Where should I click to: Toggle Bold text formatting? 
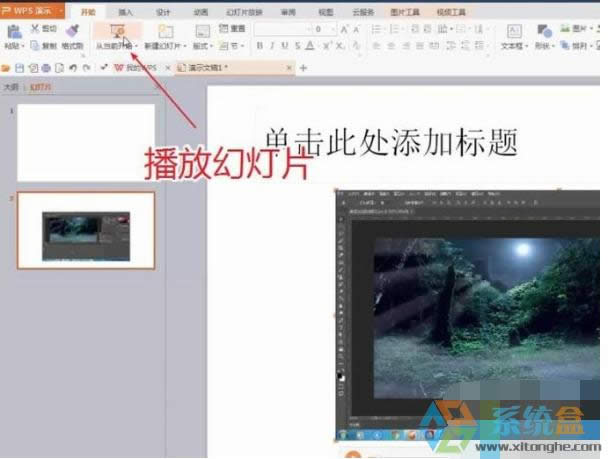point(259,46)
